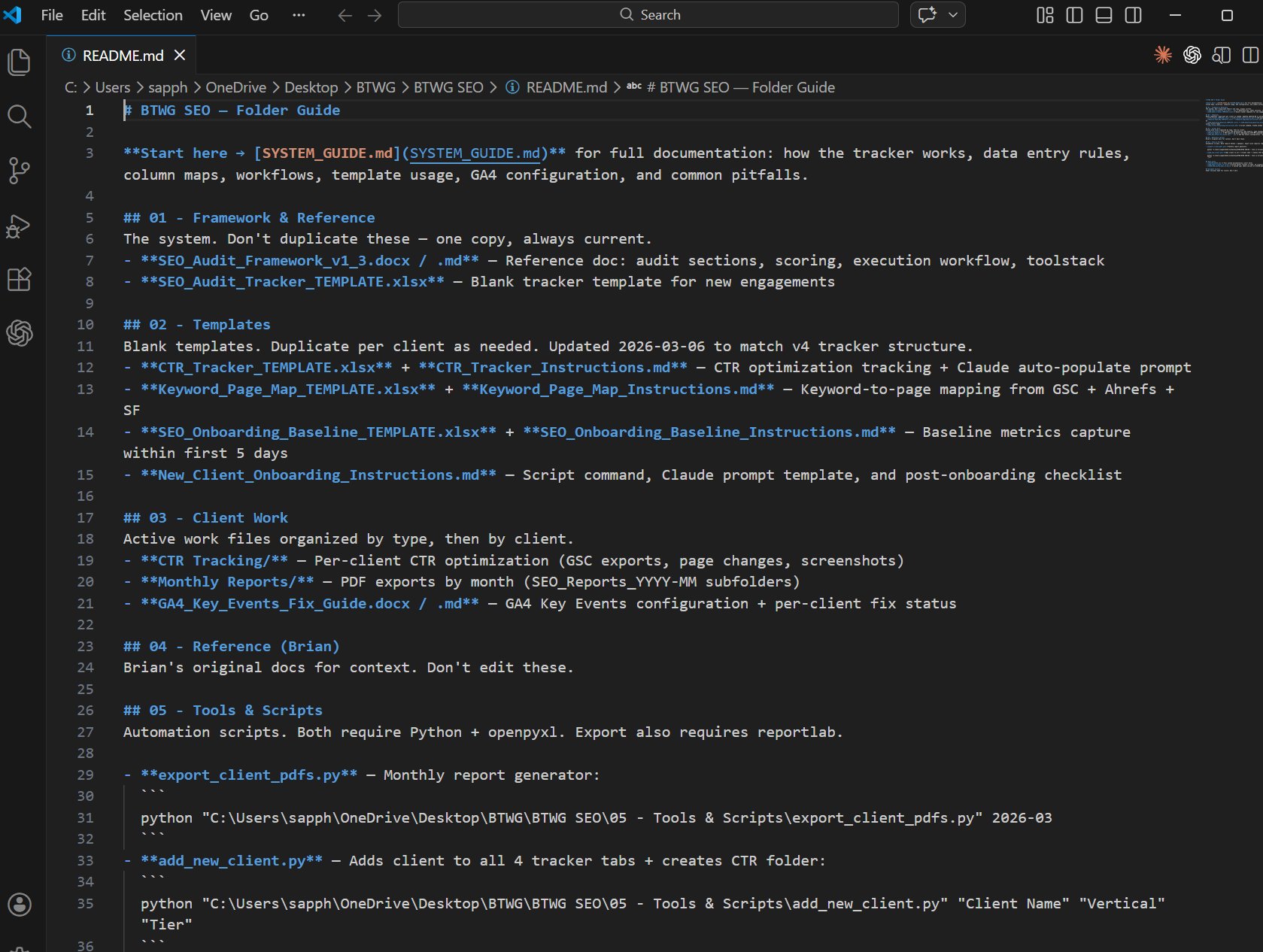Screen dimensions: 1263x952
Task: Open the Explorer sidebar icon
Action: [x=19, y=62]
